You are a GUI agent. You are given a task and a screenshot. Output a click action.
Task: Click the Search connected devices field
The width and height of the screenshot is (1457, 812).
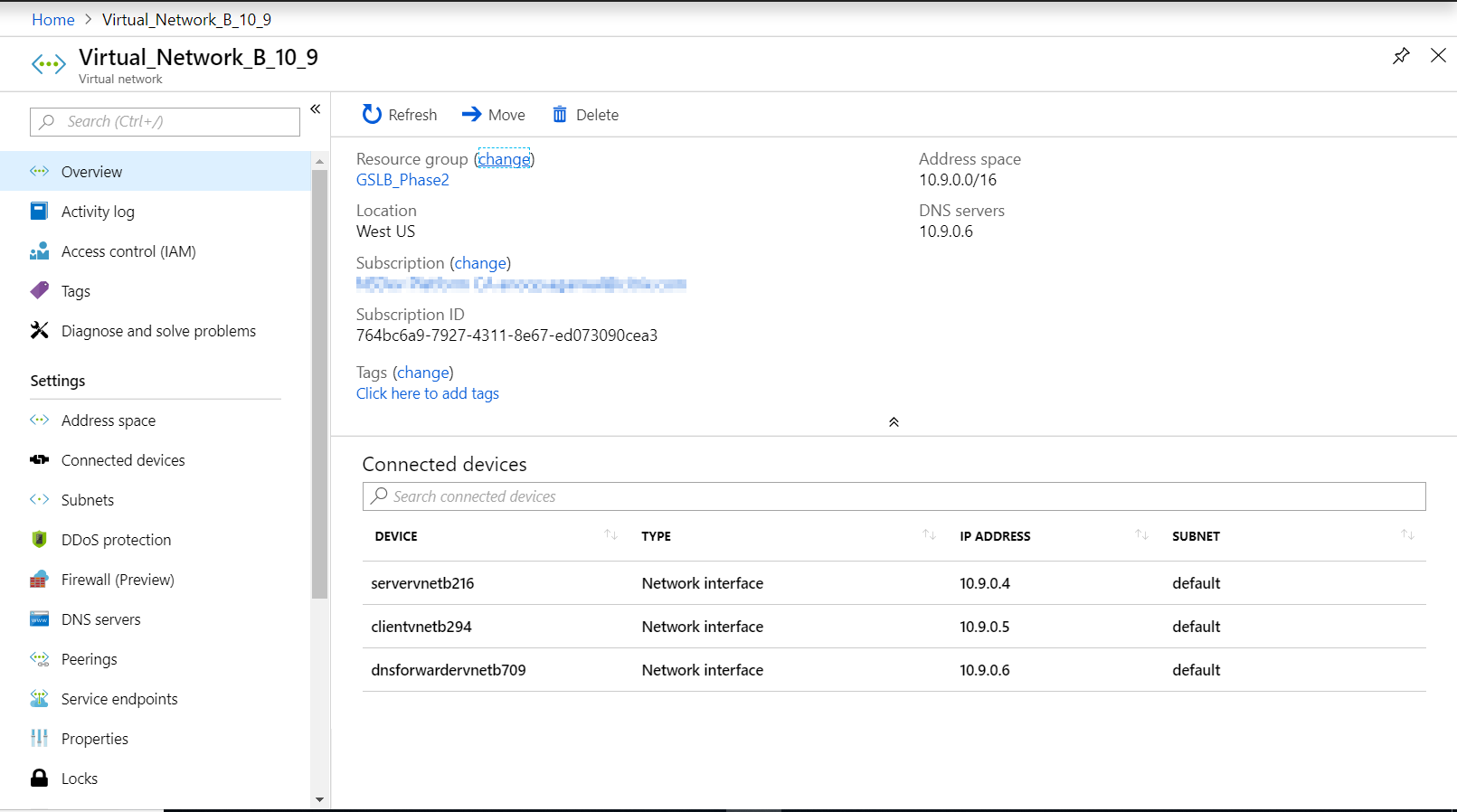894,496
